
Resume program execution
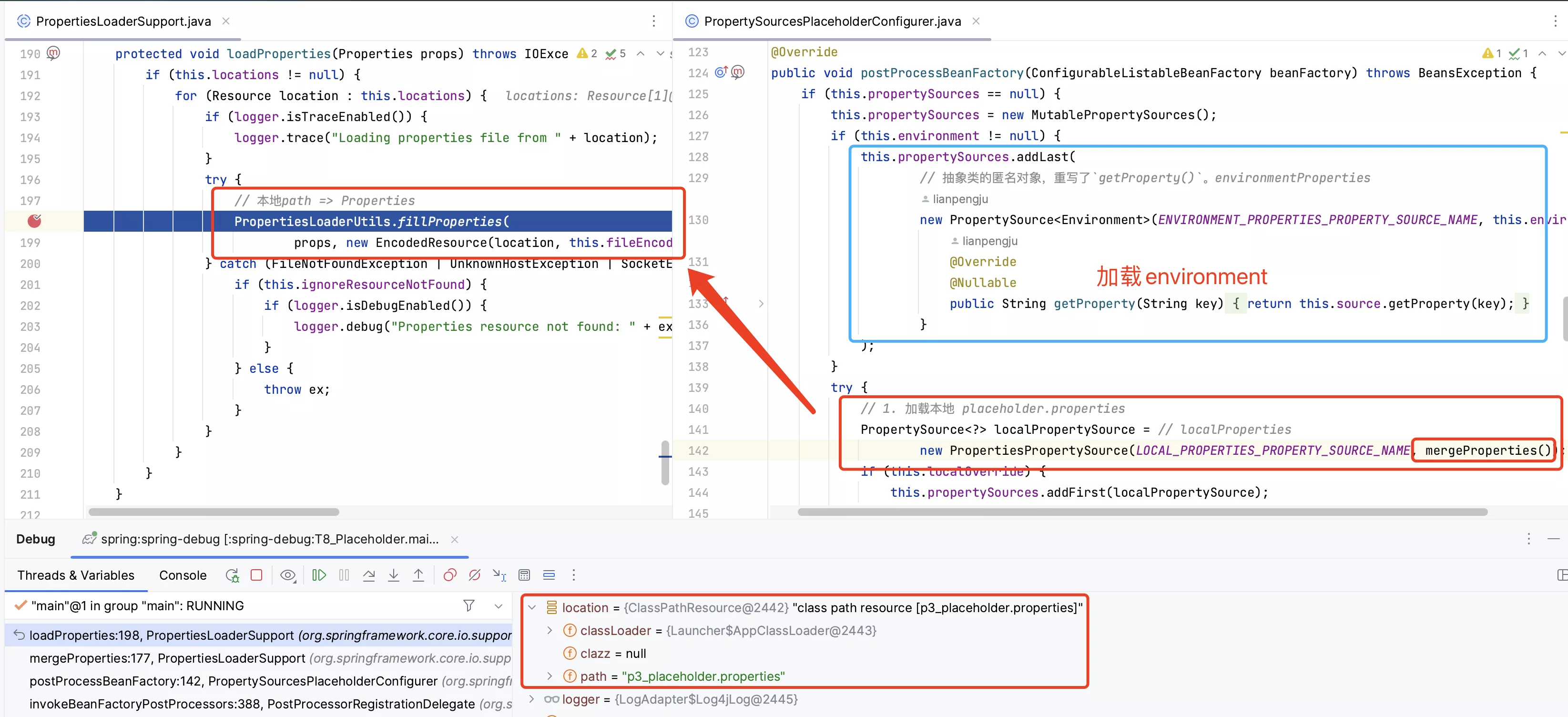pyautogui.click(x=319, y=575)
